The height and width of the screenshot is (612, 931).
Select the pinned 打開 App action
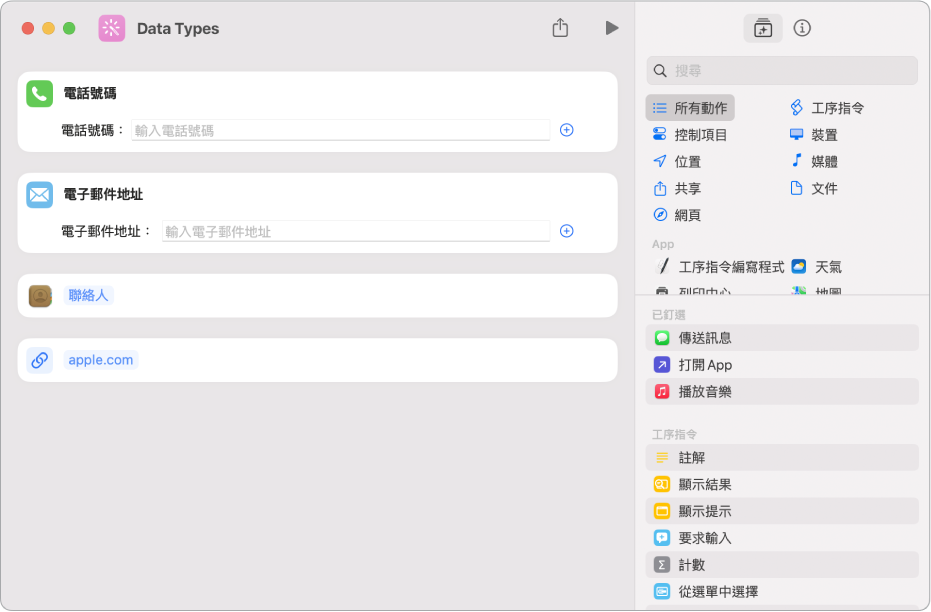point(782,364)
